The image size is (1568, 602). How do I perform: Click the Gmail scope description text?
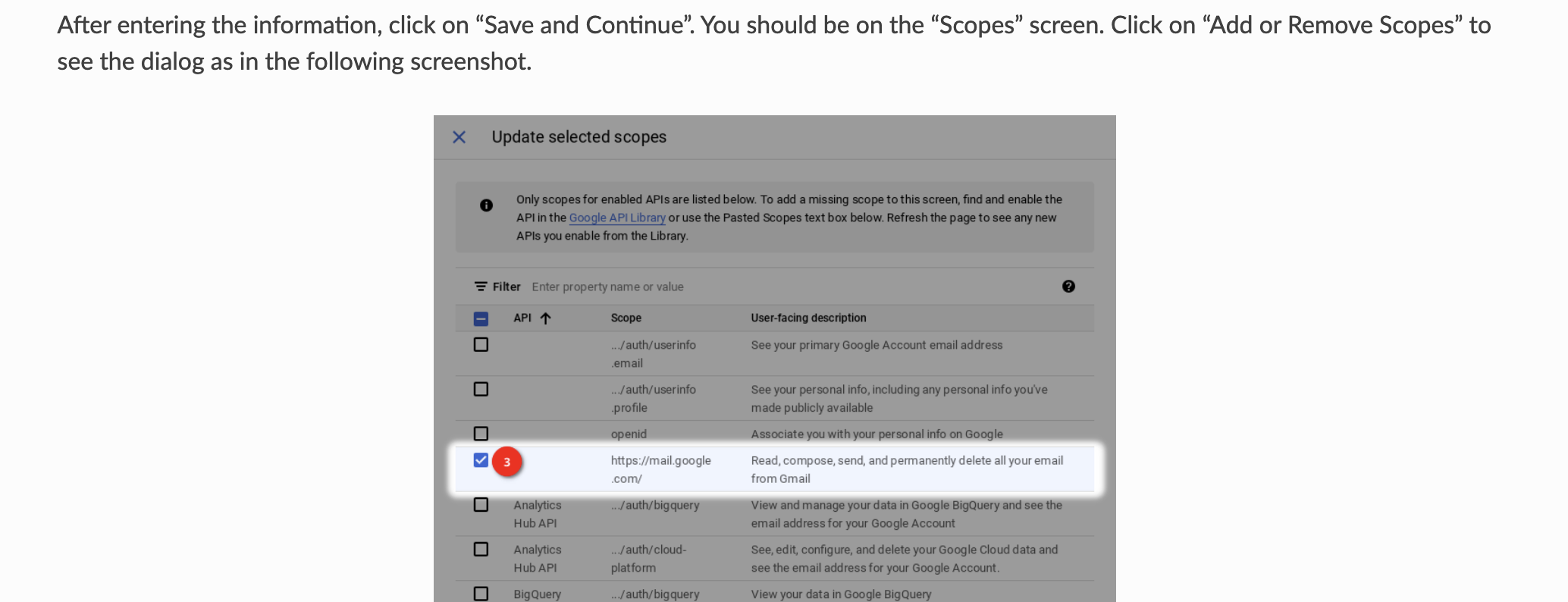coord(906,469)
